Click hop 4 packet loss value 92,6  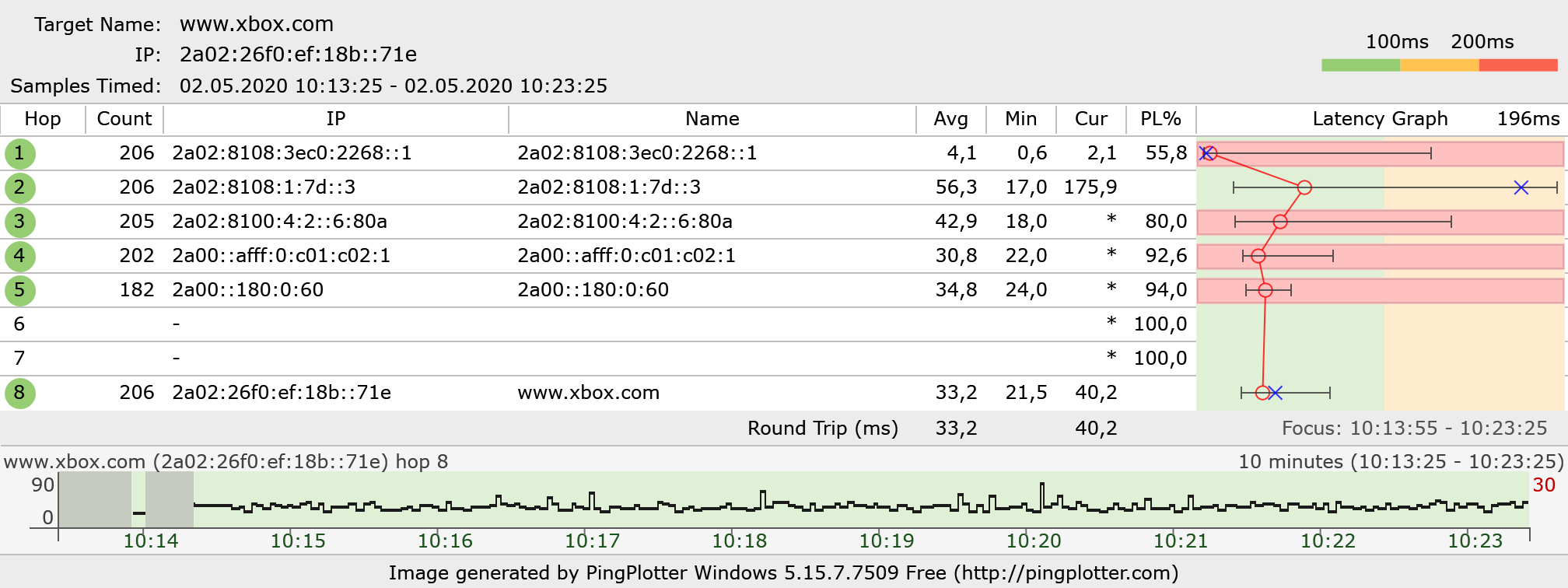coord(1166,256)
